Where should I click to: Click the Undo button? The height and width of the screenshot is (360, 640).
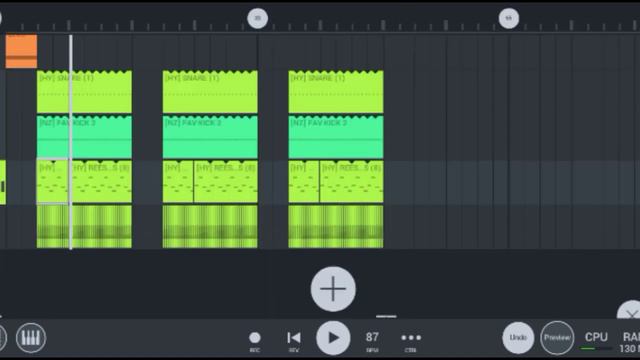point(518,338)
